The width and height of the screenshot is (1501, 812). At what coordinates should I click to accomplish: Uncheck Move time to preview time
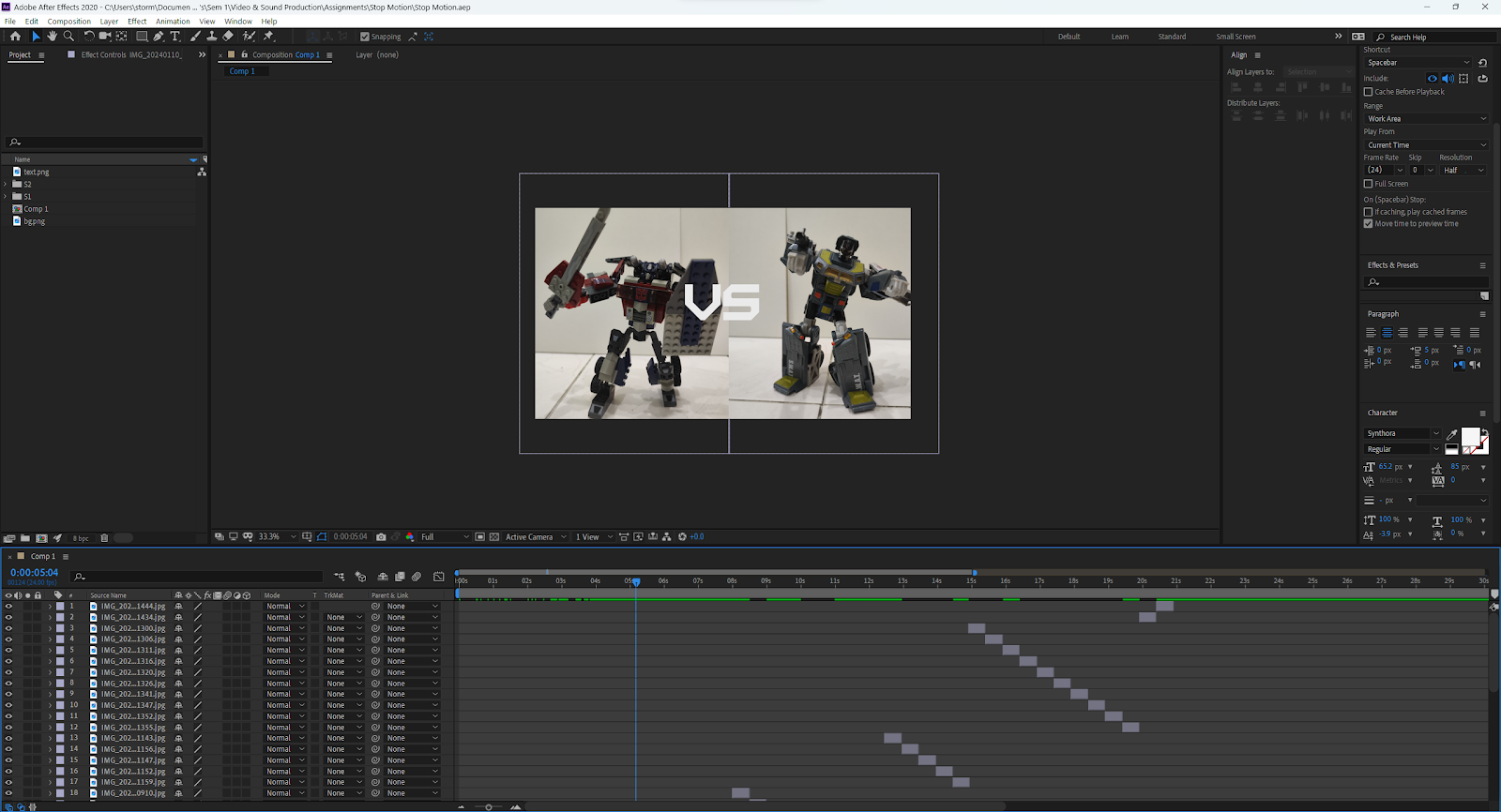pyautogui.click(x=1368, y=223)
